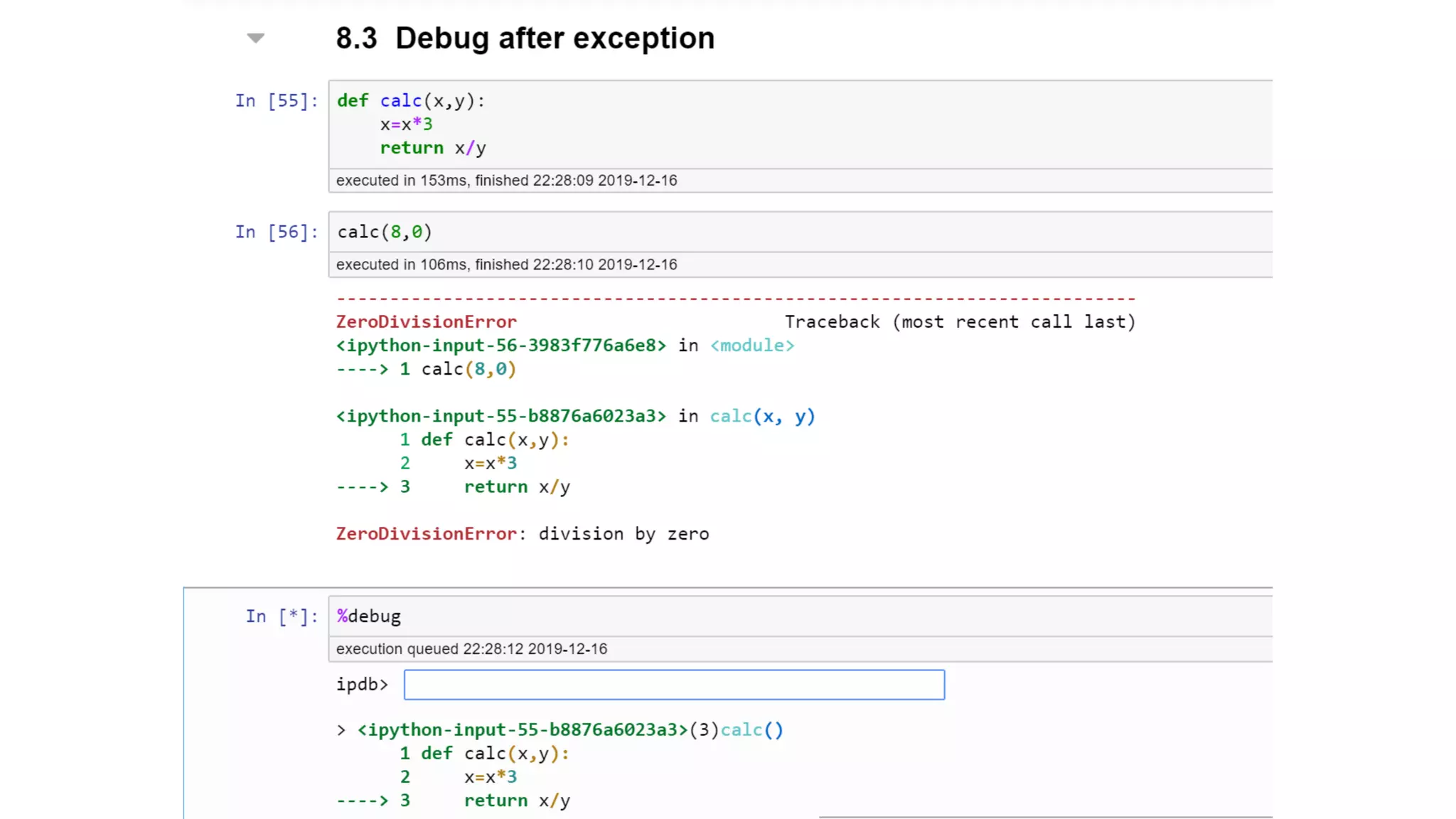Click the '----> 3 return x/y' traceback line

coord(453,487)
